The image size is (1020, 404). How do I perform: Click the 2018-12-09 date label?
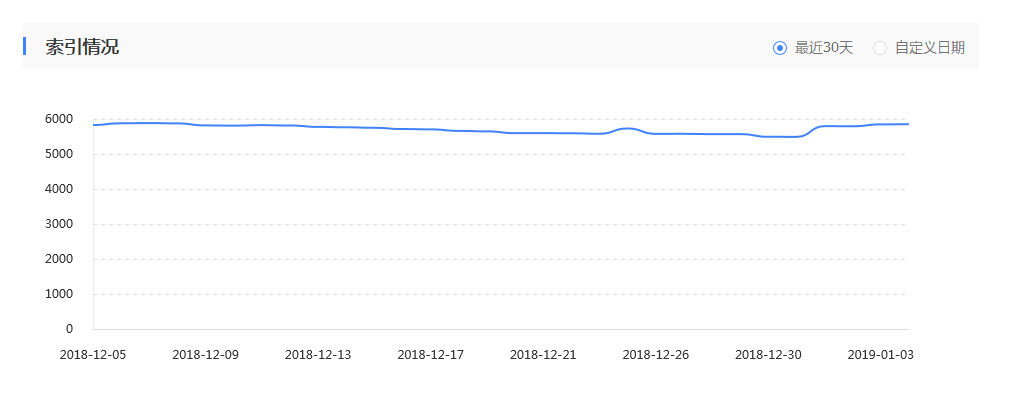(x=206, y=355)
